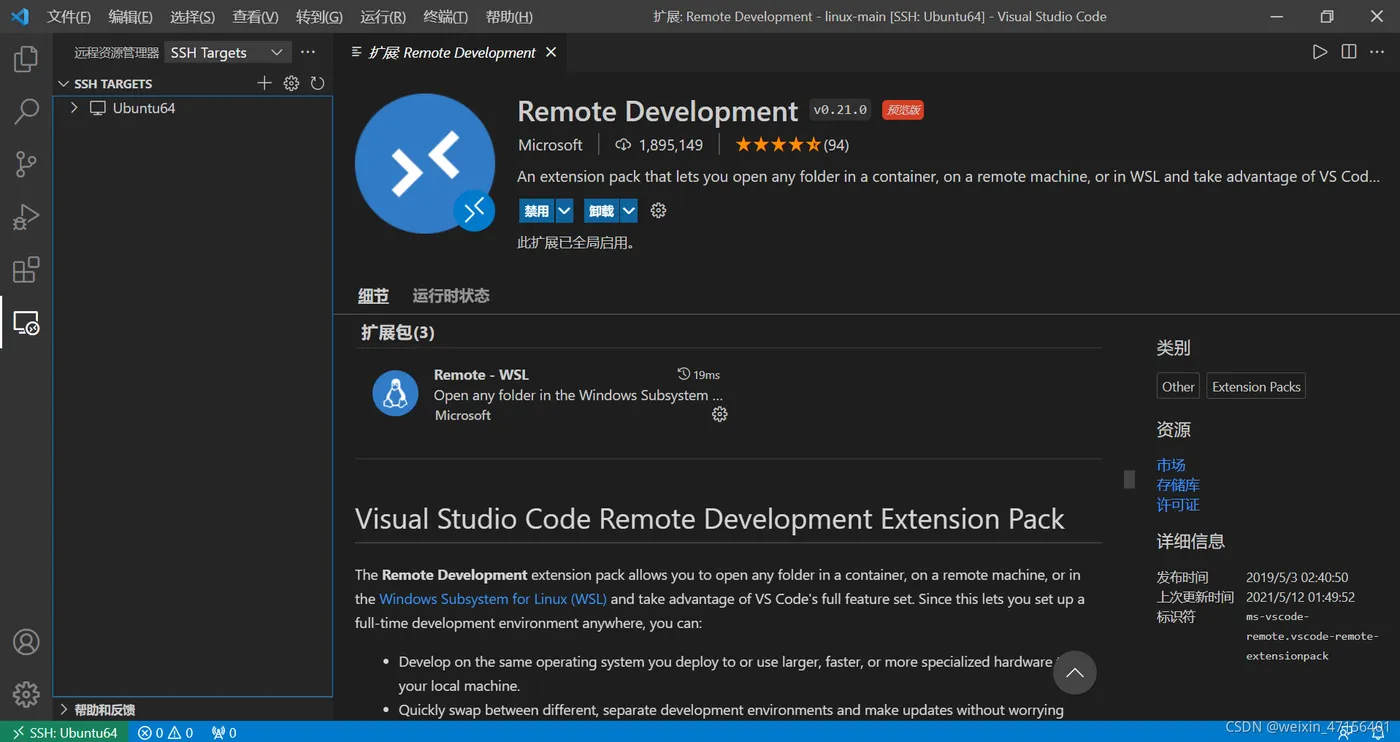1400x742 pixels.
Task: Open the 市场 marketplace link
Action: tap(1171, 465)
